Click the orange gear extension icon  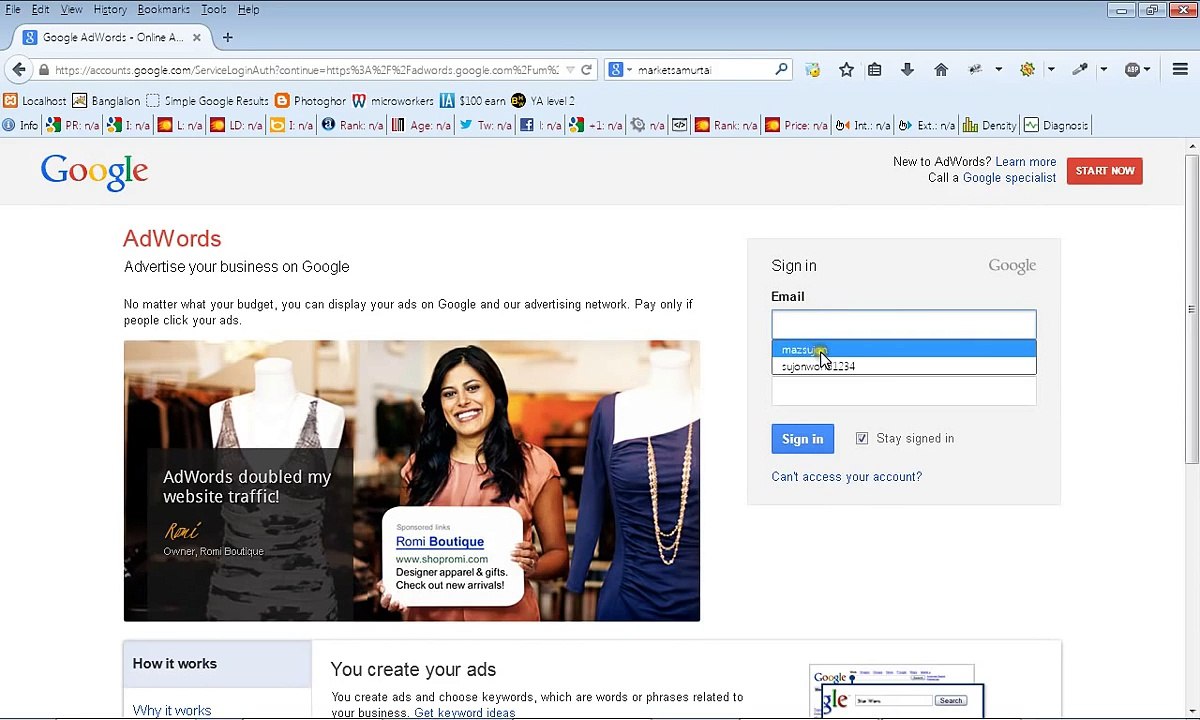[x=1027, y=70]
